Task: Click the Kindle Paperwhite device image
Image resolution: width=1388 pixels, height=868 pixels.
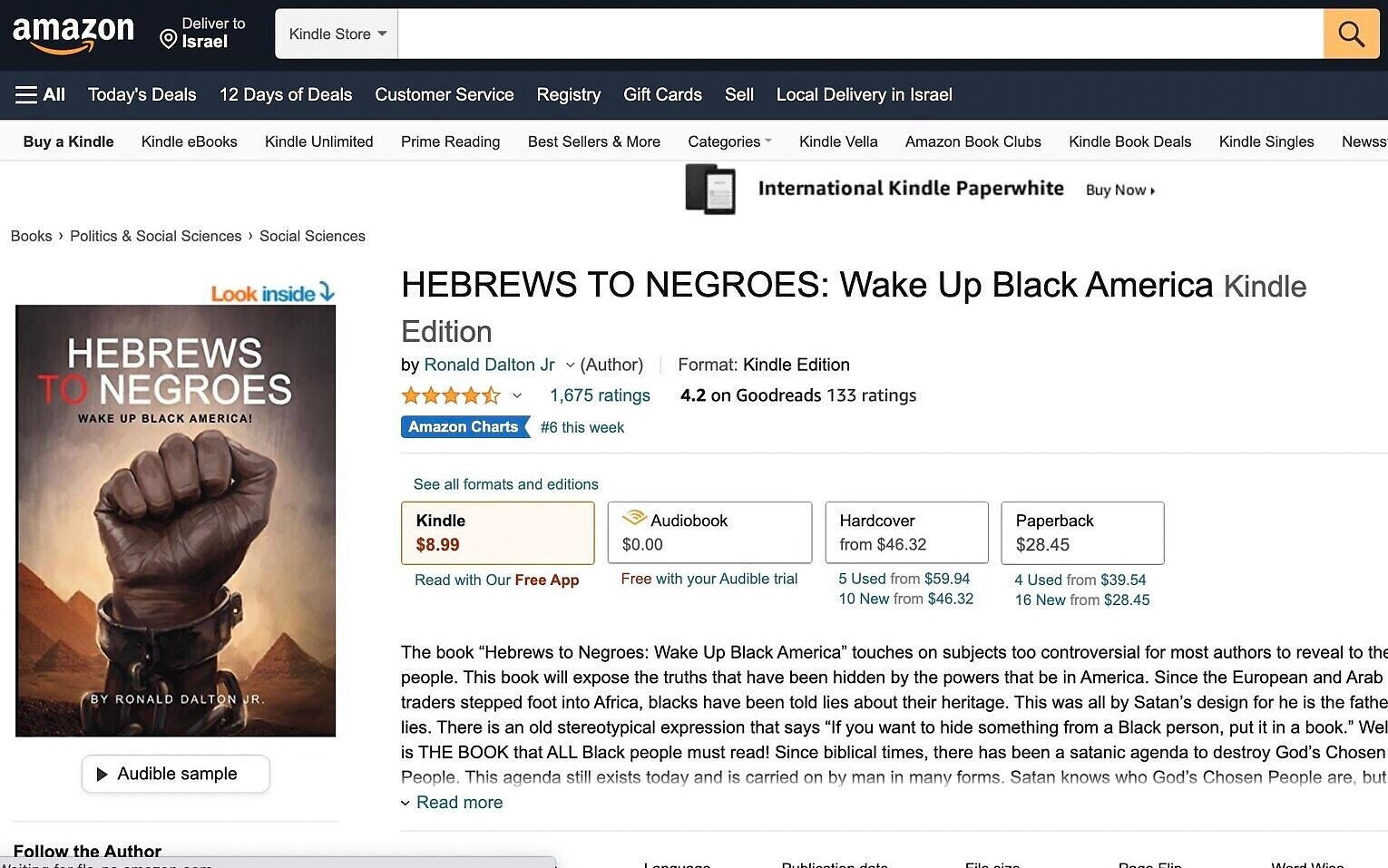Action: pos(710,189)
